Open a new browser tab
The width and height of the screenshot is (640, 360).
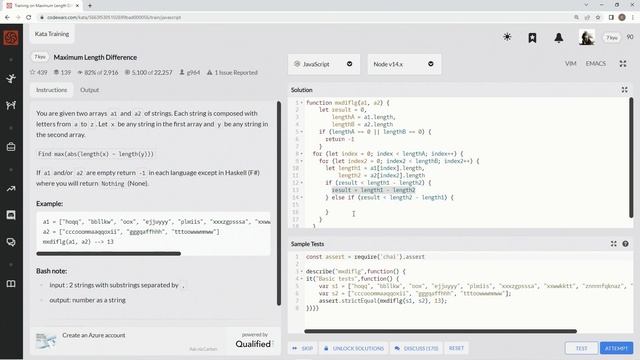tap(90, 6)
